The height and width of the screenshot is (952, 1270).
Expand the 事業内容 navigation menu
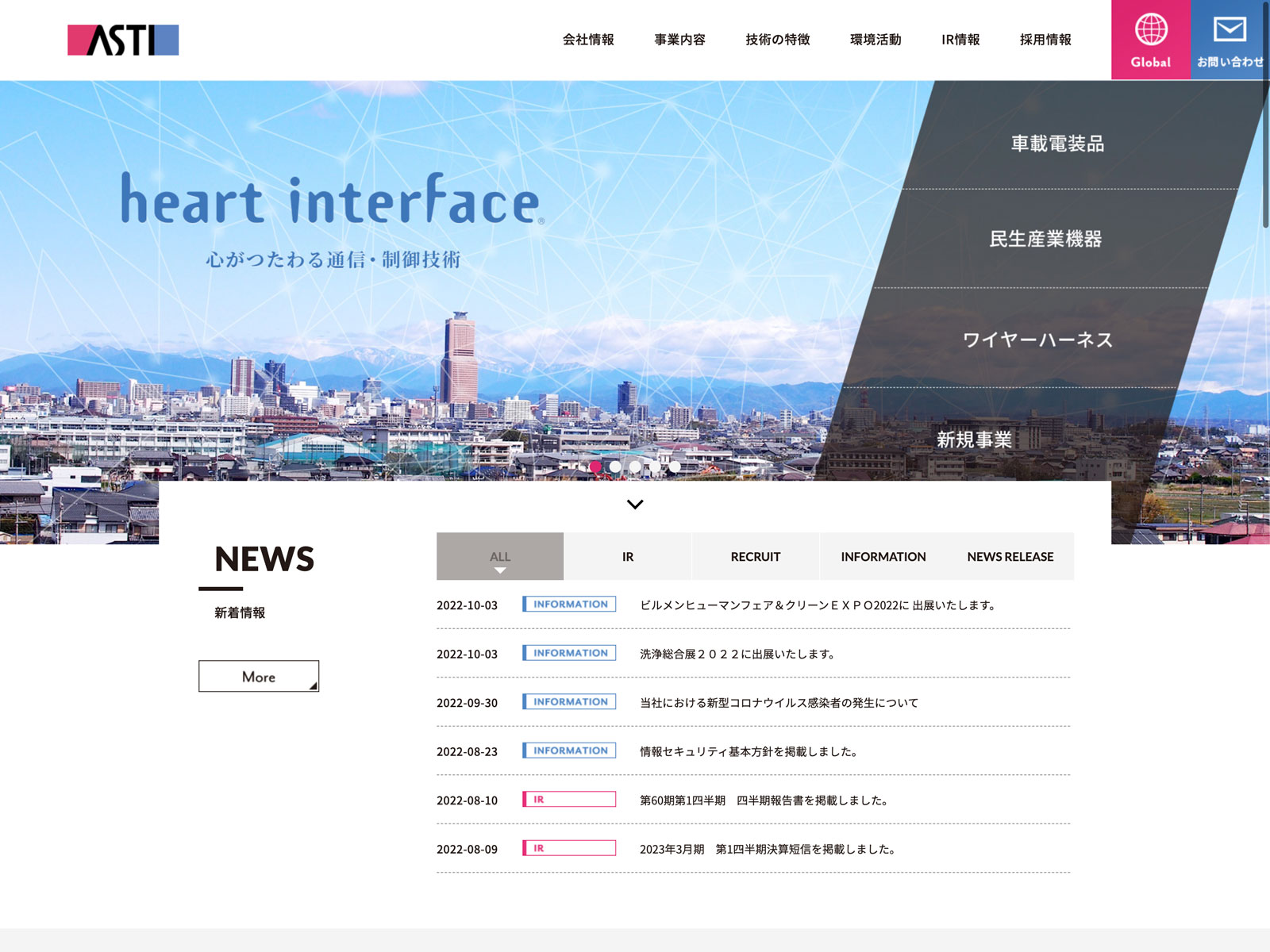point(679,40)
